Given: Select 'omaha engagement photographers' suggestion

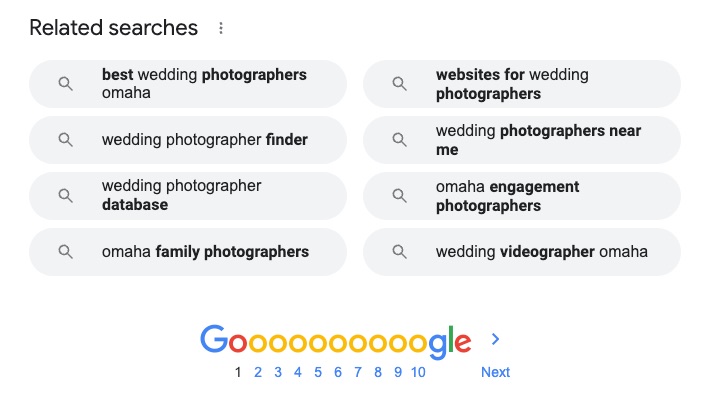Looking at the screenshot, I should pyautogui.click(x=522, y=196).
